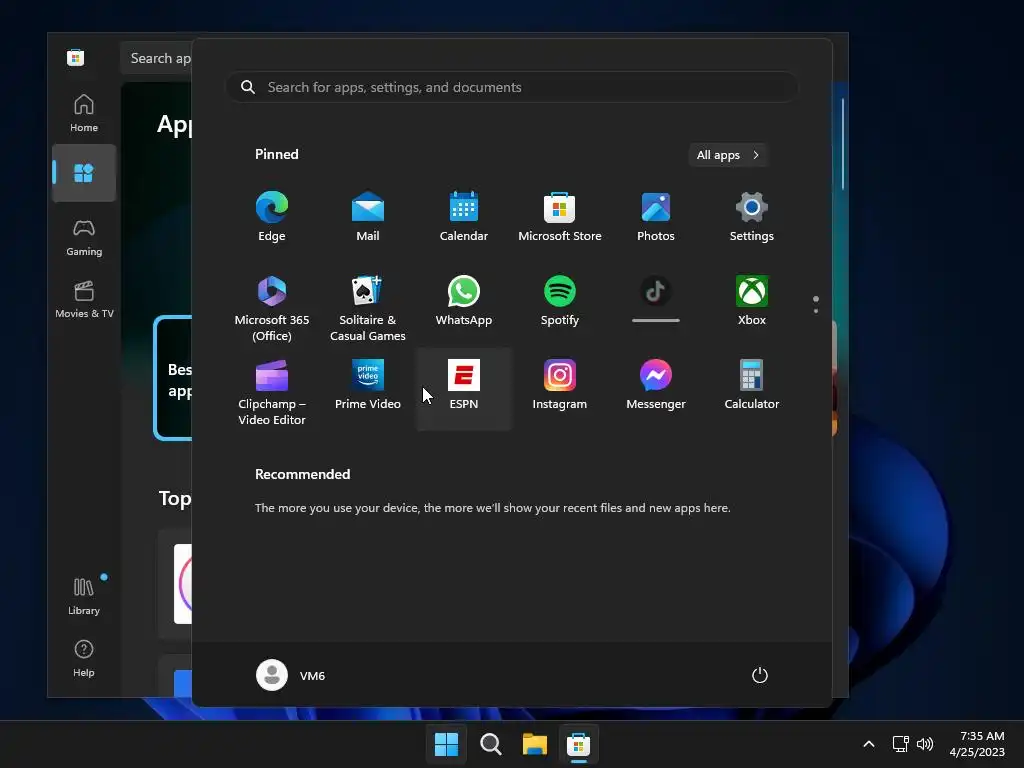This screenshot has width=1024, height=768.
Task: Click the Microsoft Store search field
Action: tap(157, 58)
